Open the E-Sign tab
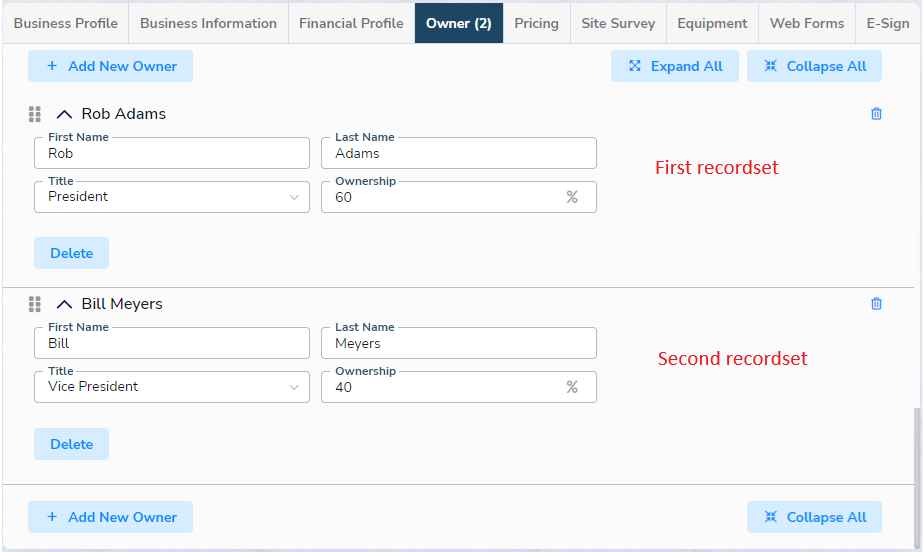 point(888,23)
